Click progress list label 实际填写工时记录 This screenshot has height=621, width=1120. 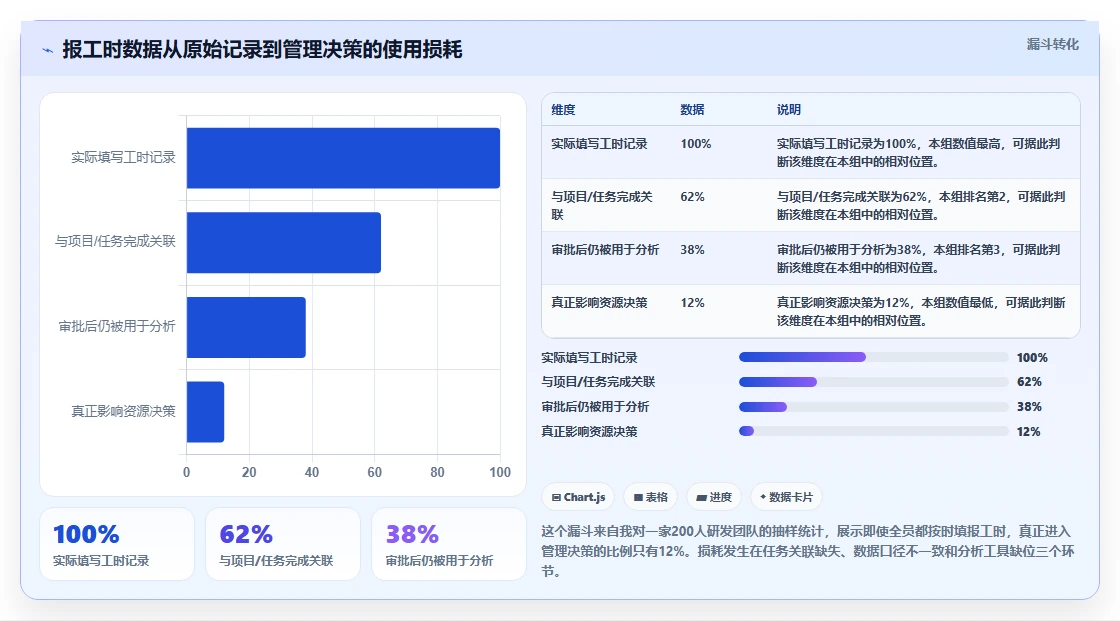click(x=589, y=357)
